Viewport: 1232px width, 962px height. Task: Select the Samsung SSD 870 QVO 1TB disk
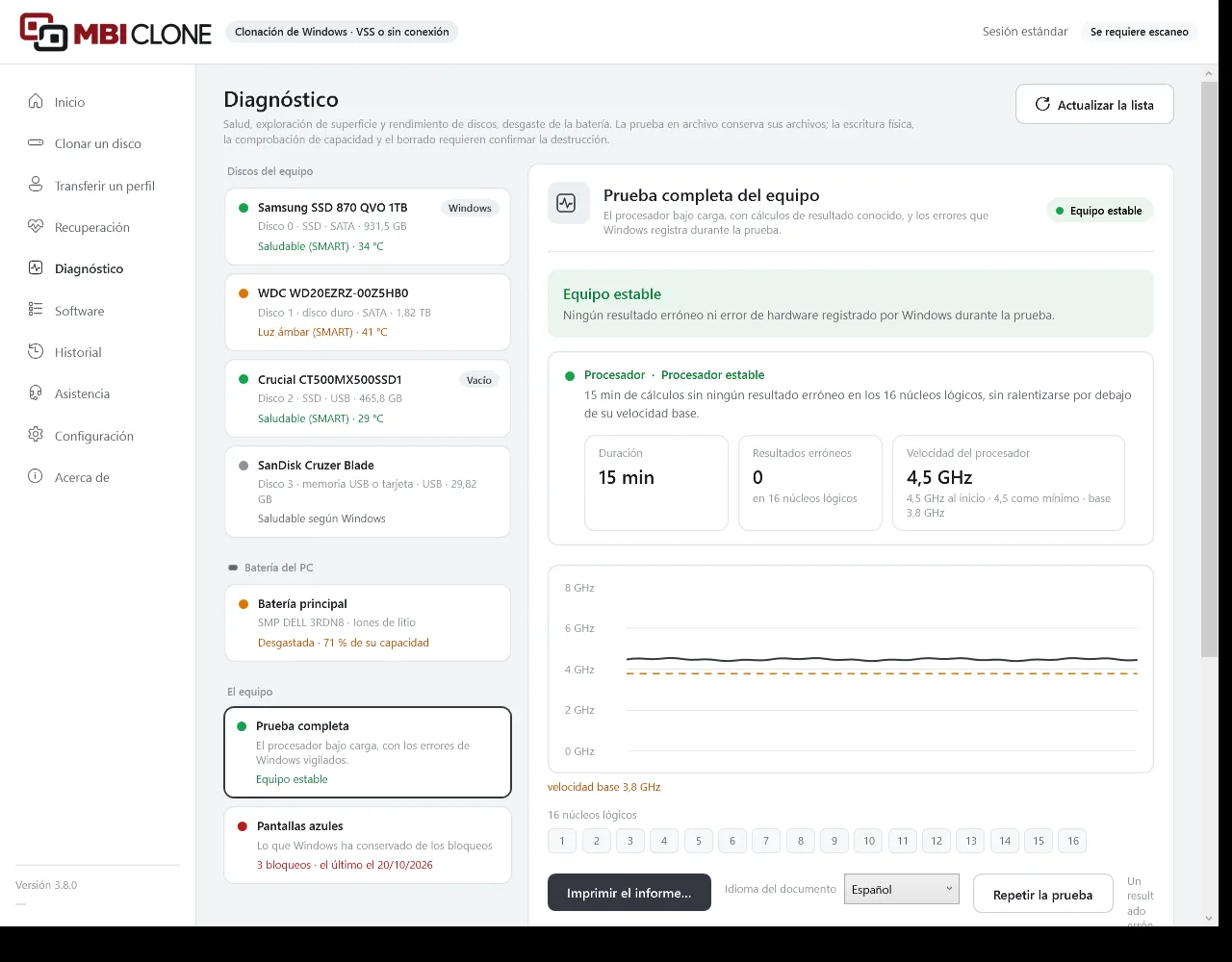368,226
